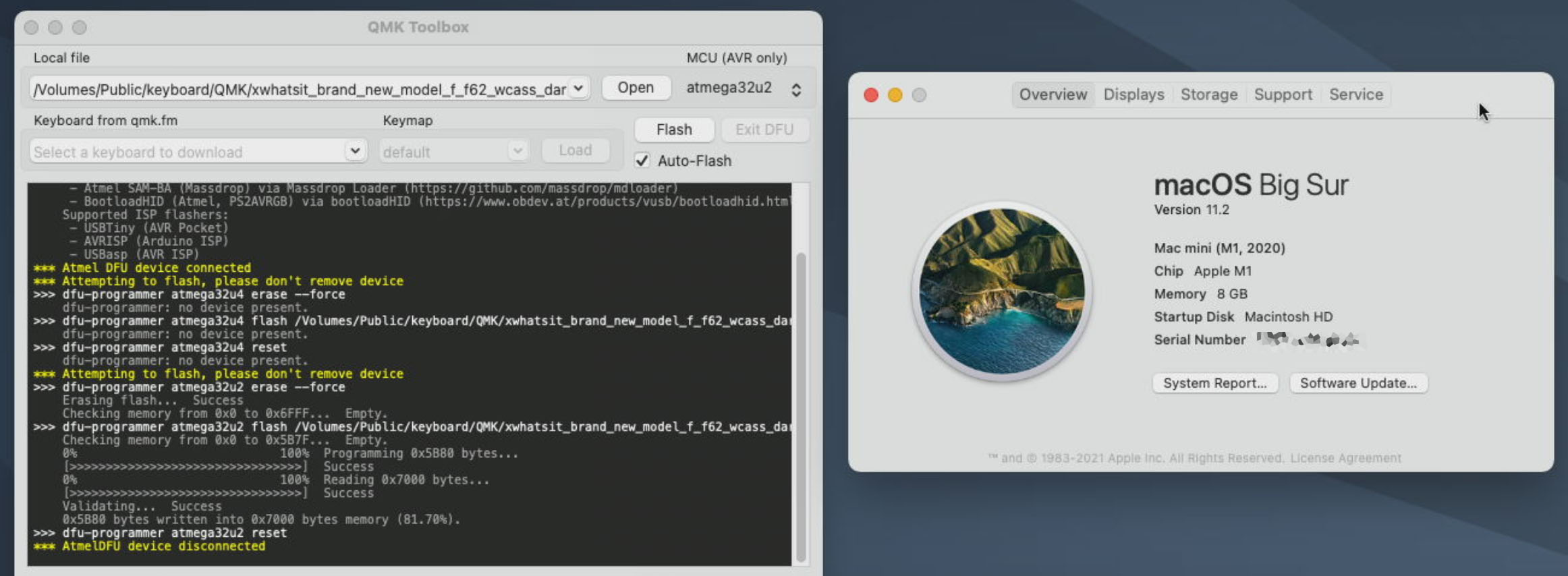Switch to the Storage tab
The height and width of the screenshot is (576, 1568).
pyautogui.click(x=1208, y=94)
